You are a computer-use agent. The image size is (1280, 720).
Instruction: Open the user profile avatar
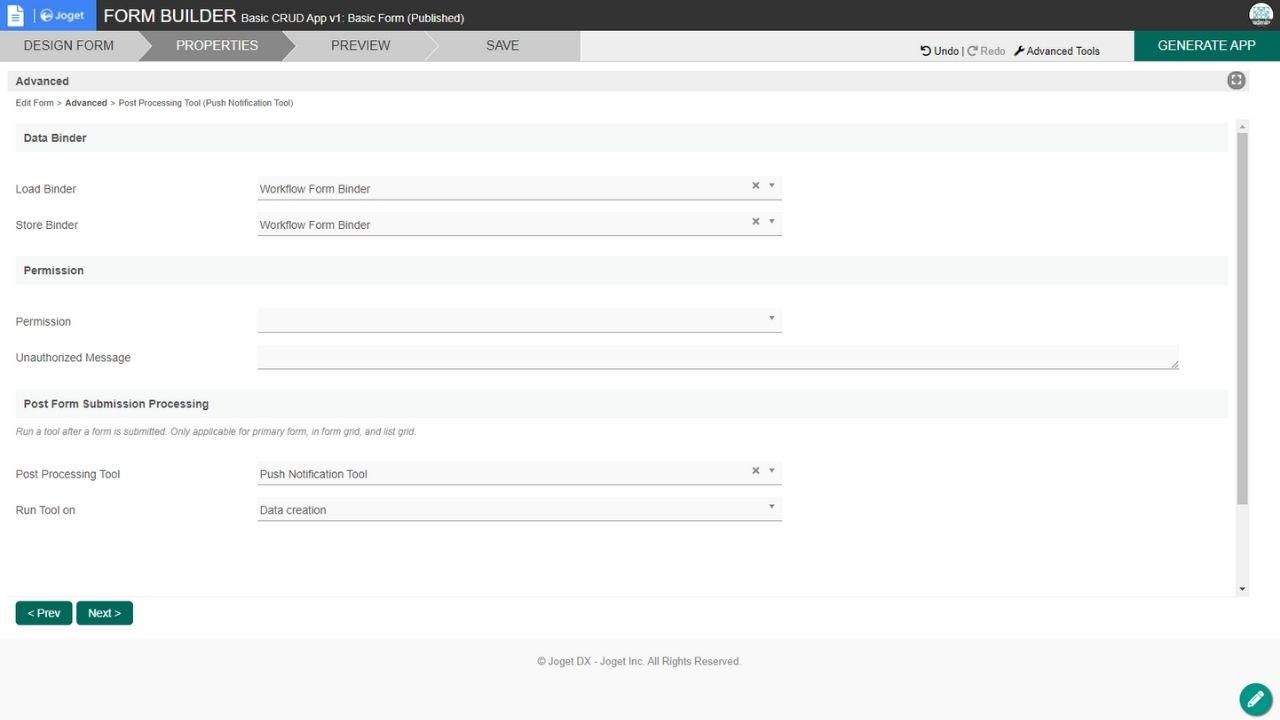coord(1260,15)
